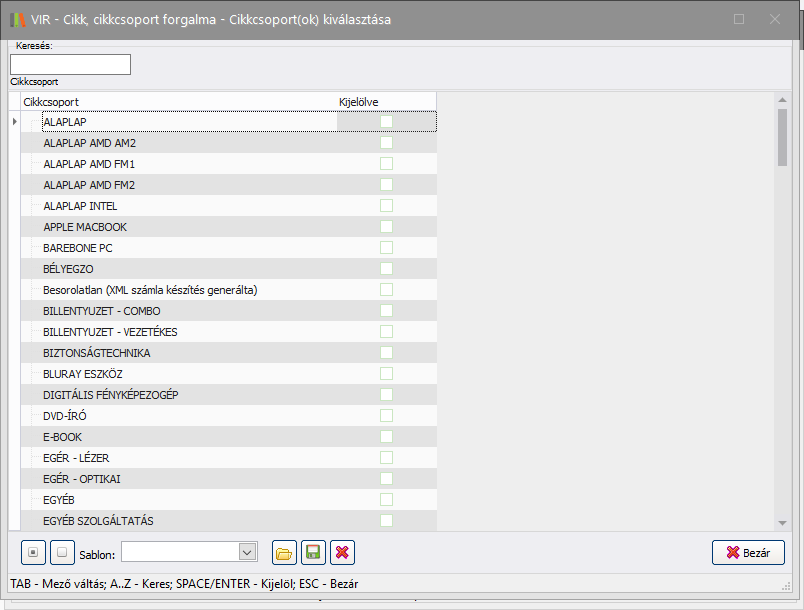Image resolution: width=804 pixels, height=610 pixels.
Task: Tick the checkbox for ALAPLAP AMD AM2
Action: (386, 143)
